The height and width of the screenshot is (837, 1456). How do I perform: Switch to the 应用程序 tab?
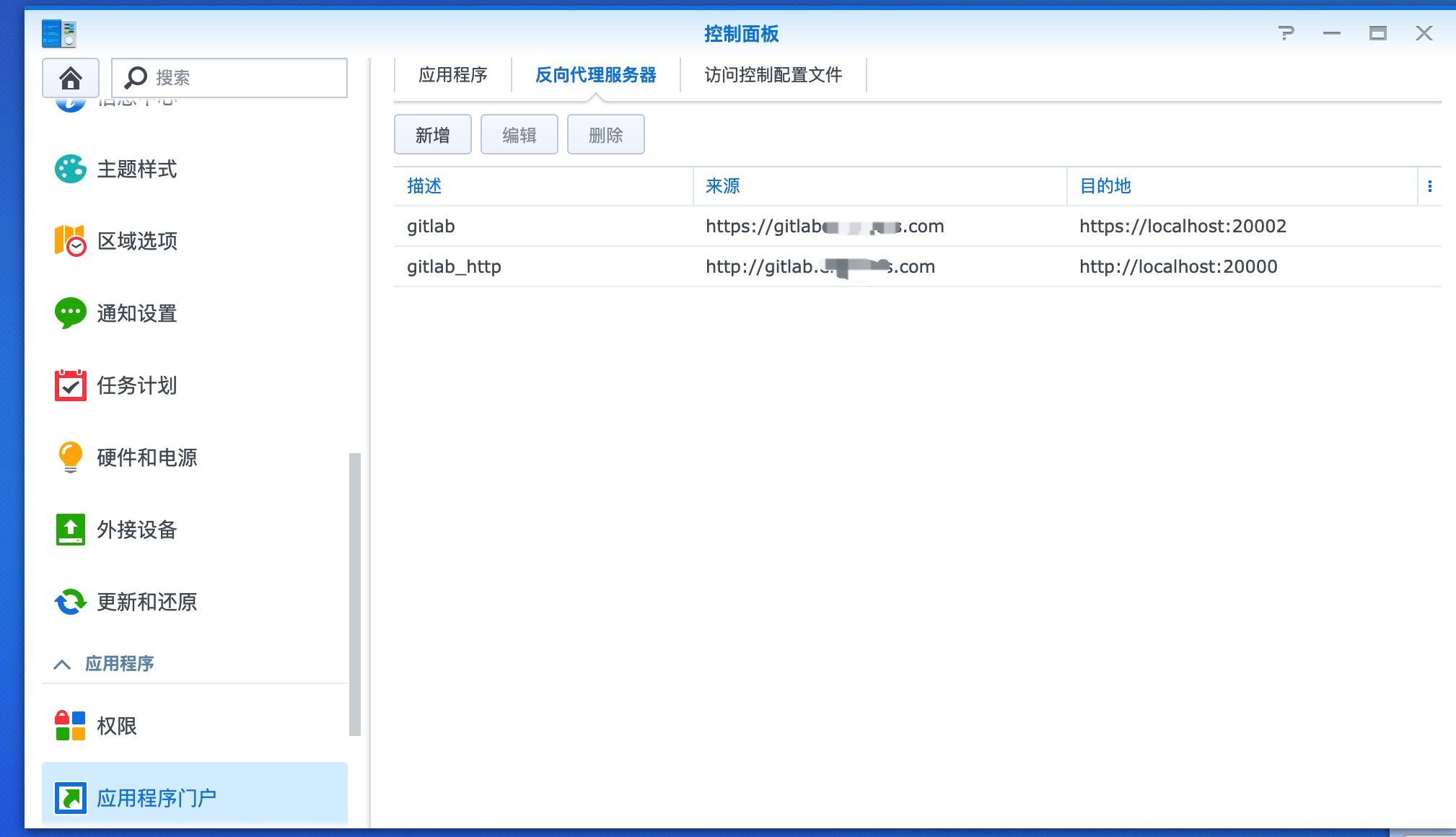(453, 75)
